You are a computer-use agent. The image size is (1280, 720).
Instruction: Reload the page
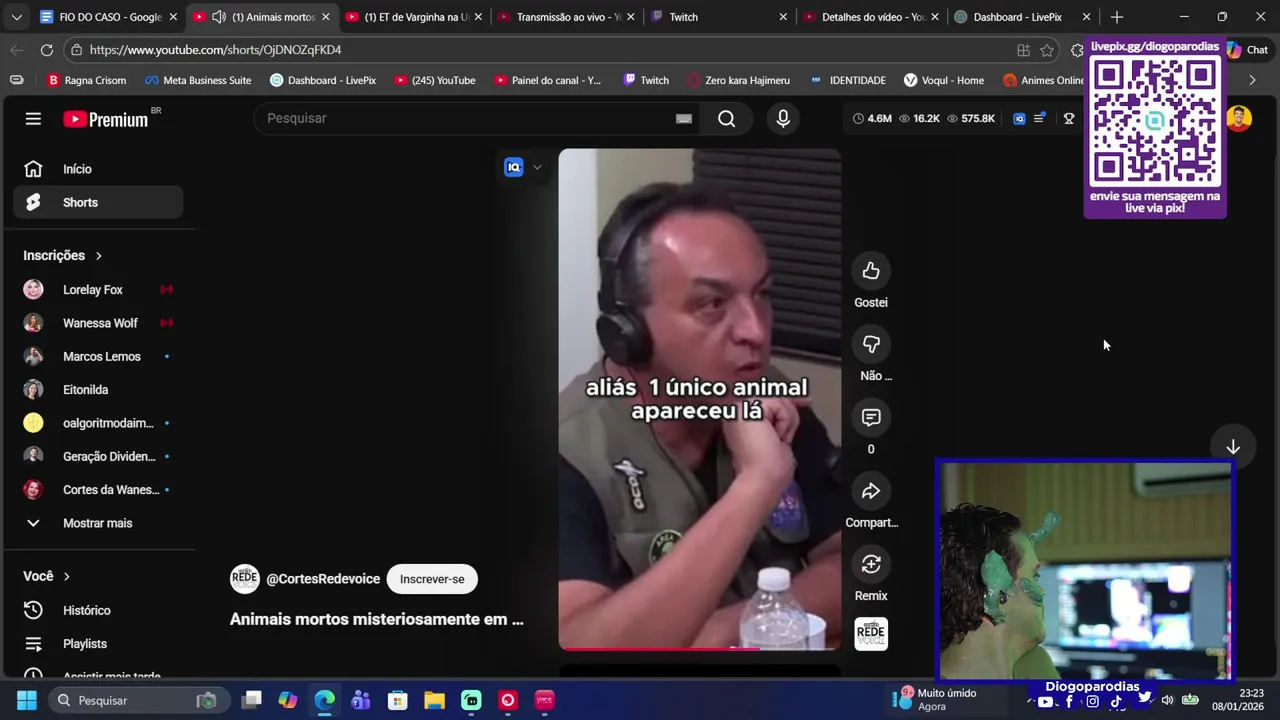pyautogui.click(x=47, y=50)
